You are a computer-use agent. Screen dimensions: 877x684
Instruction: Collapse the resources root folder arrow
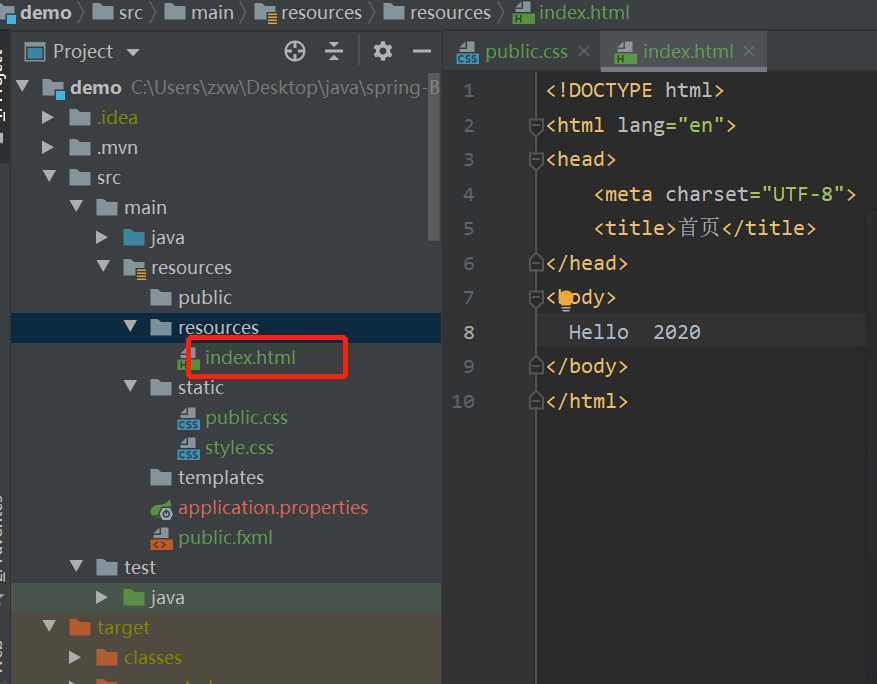click(103, 266)
